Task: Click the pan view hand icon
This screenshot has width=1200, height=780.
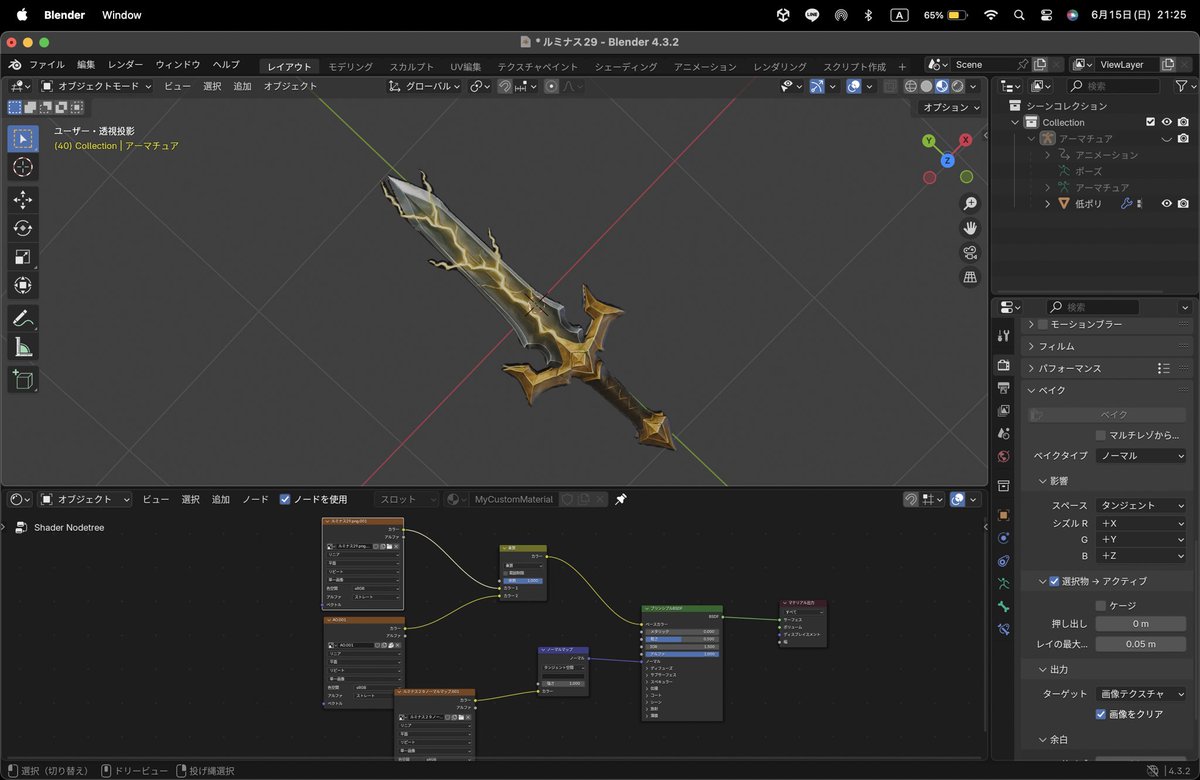Action: tap(969, 228)
